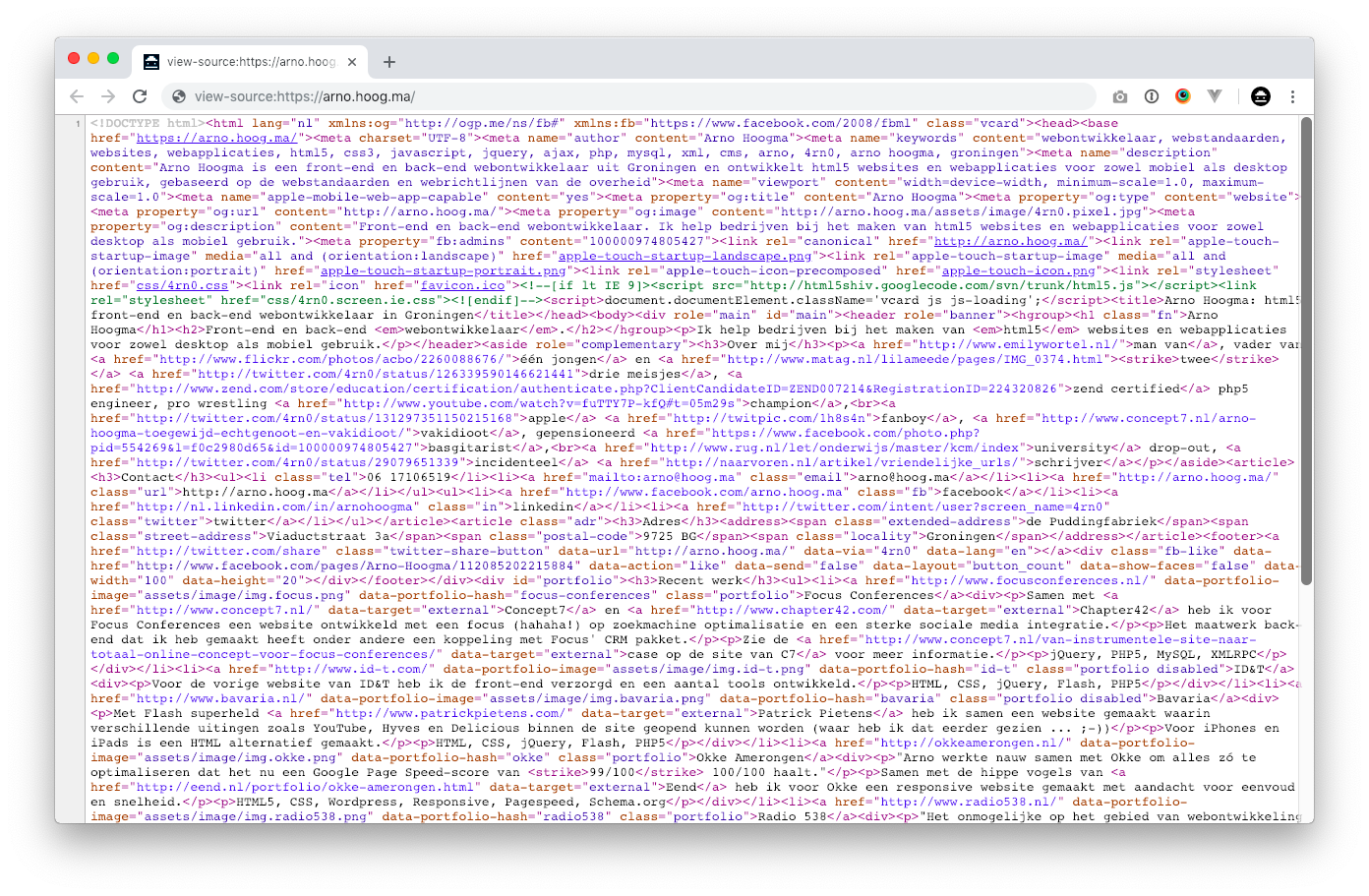
Task: Go back with the browser back arrow
Action: [77, 96]
